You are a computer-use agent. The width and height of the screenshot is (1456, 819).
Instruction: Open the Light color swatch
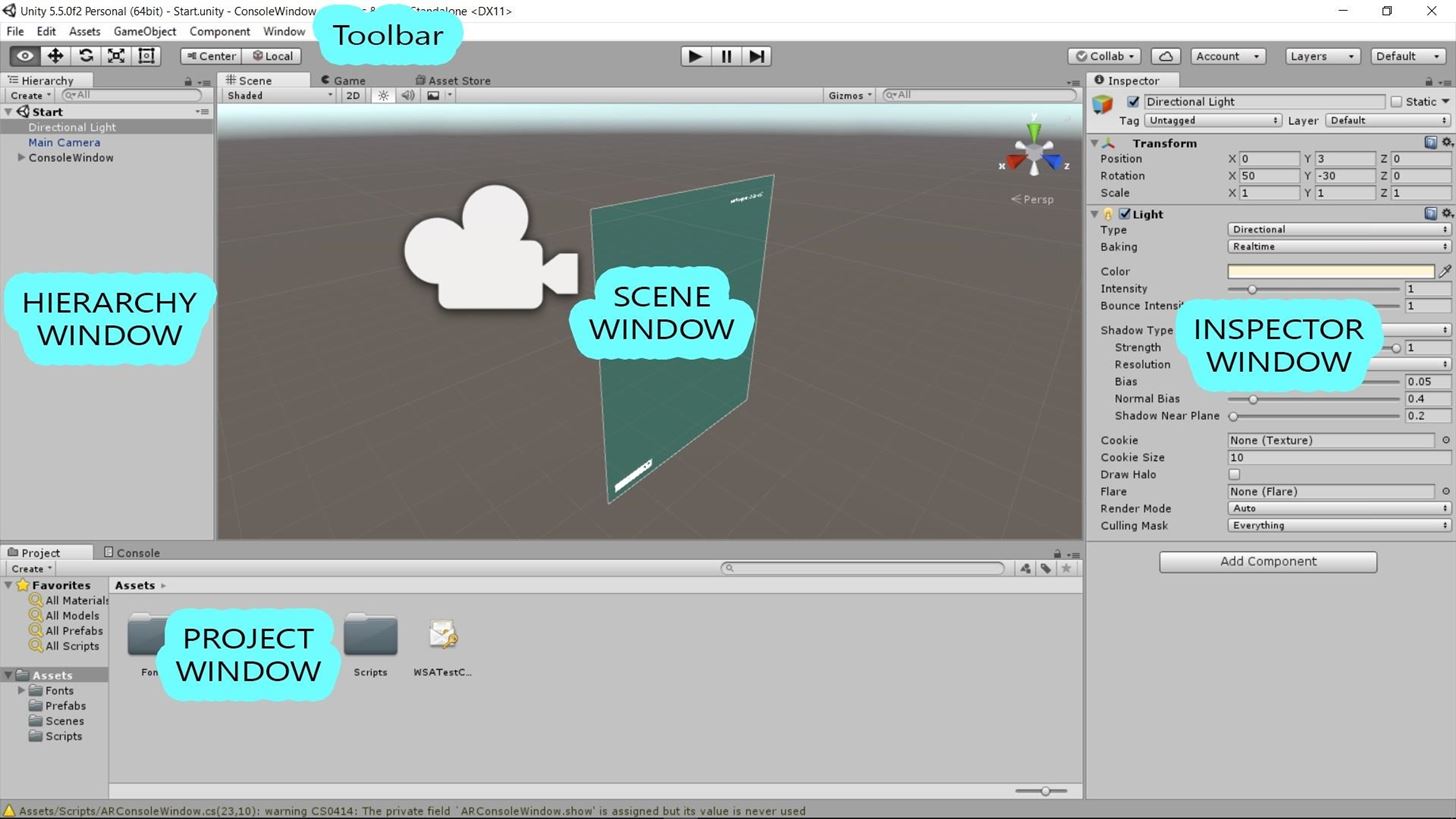click(x=1330, y=271)
